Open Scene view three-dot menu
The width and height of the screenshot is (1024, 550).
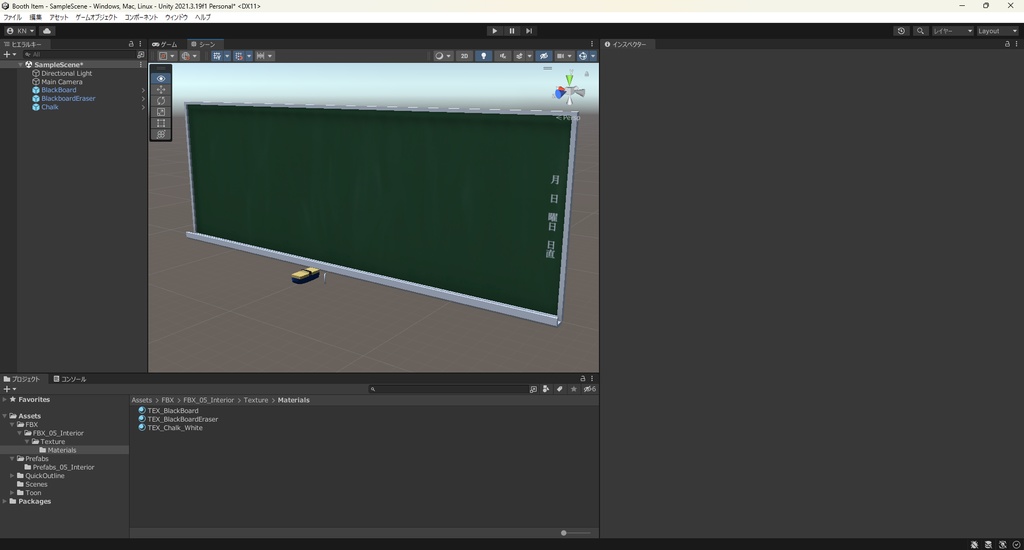(592, 44)
